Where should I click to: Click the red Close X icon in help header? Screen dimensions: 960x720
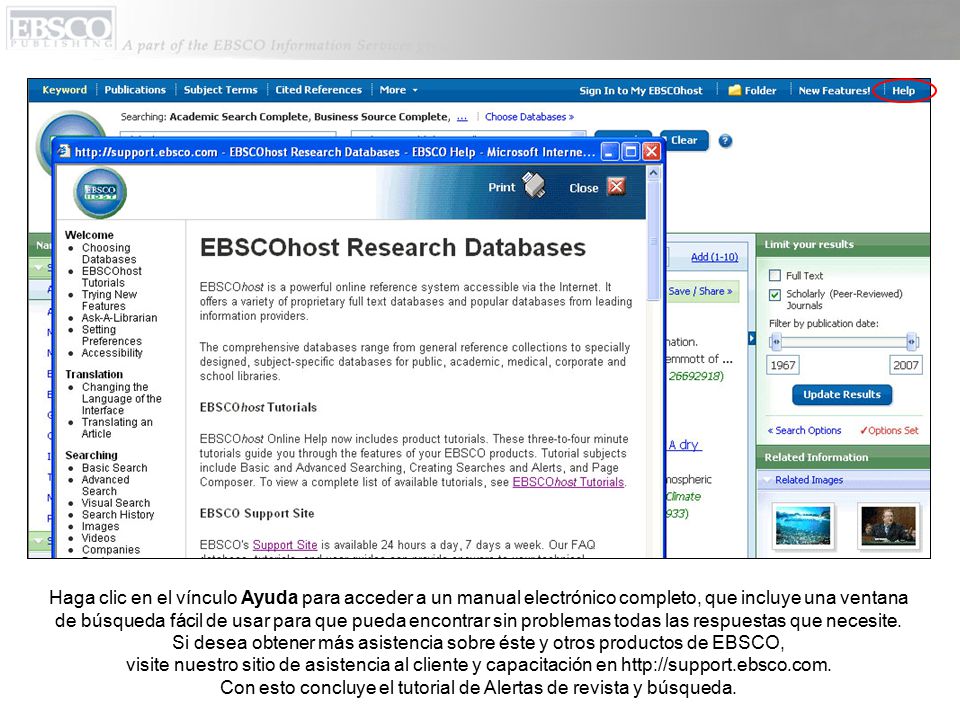pos(617,186)
